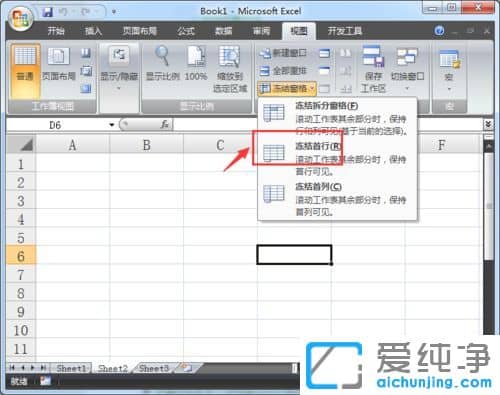Switch to Sheet3 worksheet tab
This screenshot has height=395, width=500.
pos(154,368)
